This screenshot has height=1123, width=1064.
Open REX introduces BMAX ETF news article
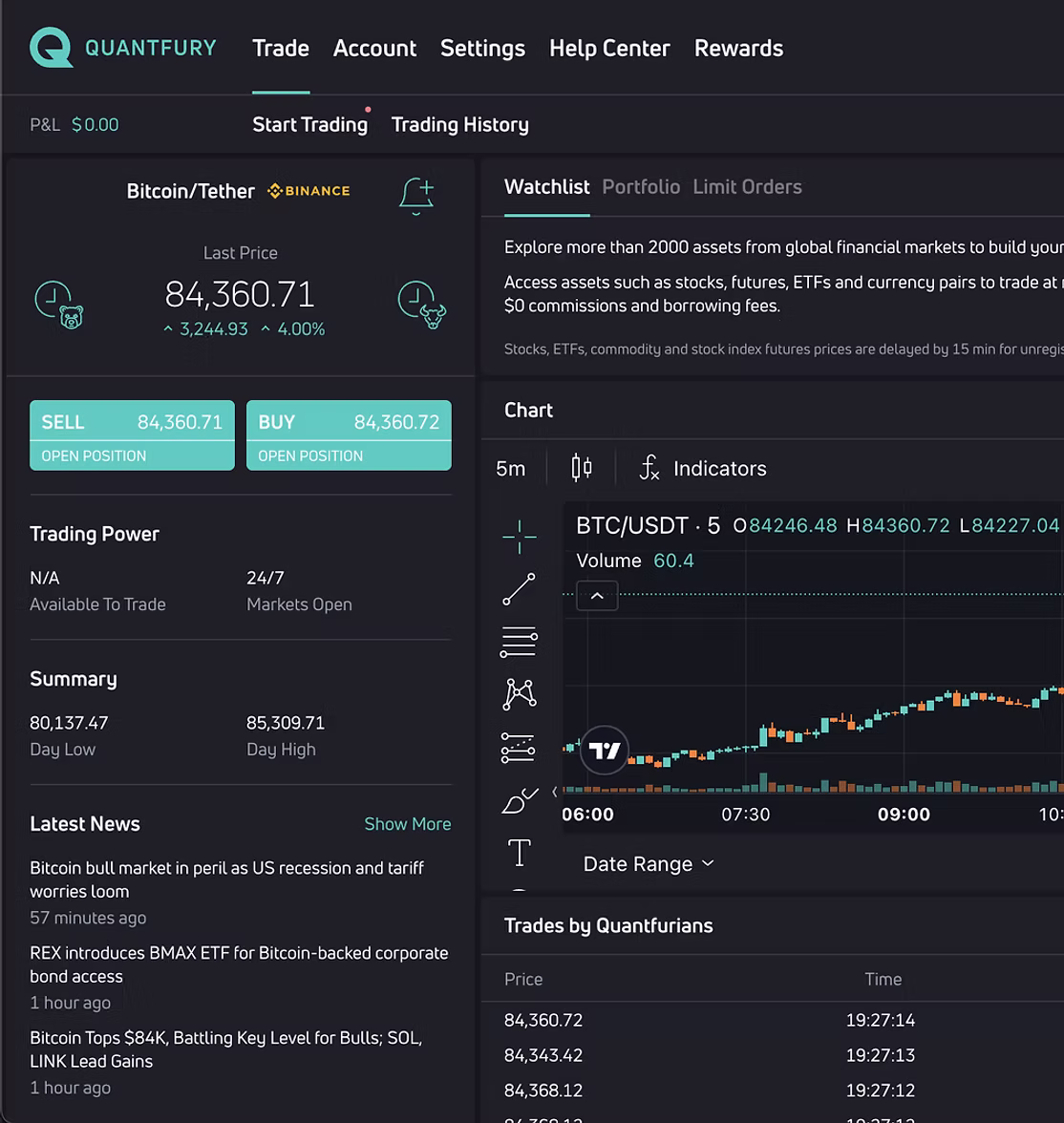click(240, 964)
